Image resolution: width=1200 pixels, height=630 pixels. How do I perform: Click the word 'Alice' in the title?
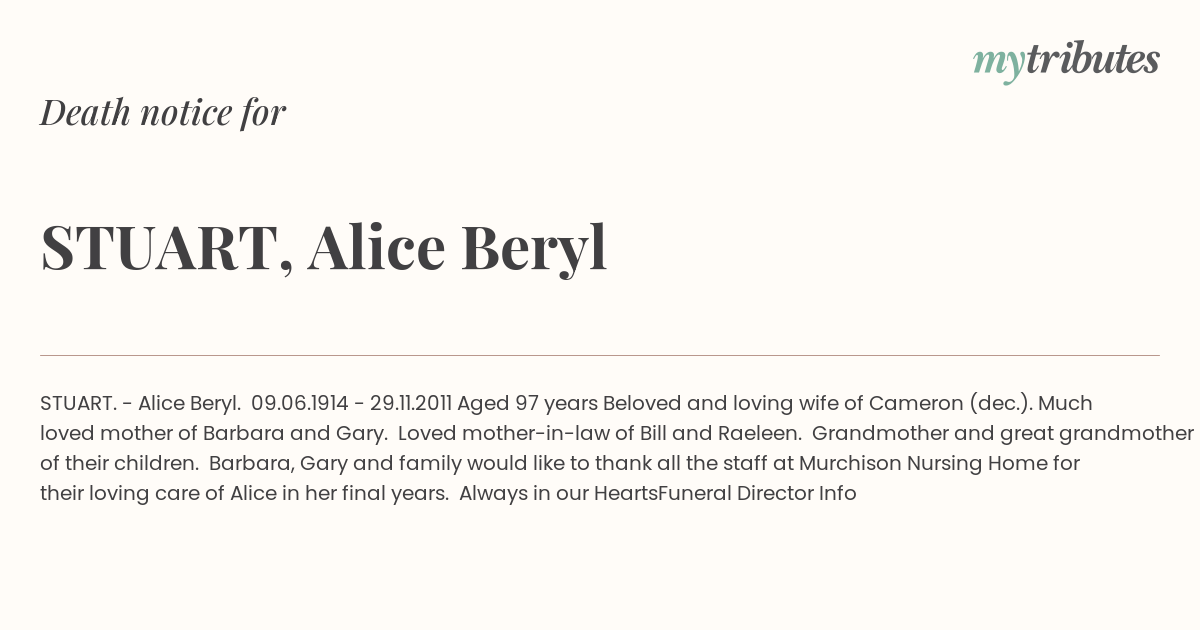[376, 248]
